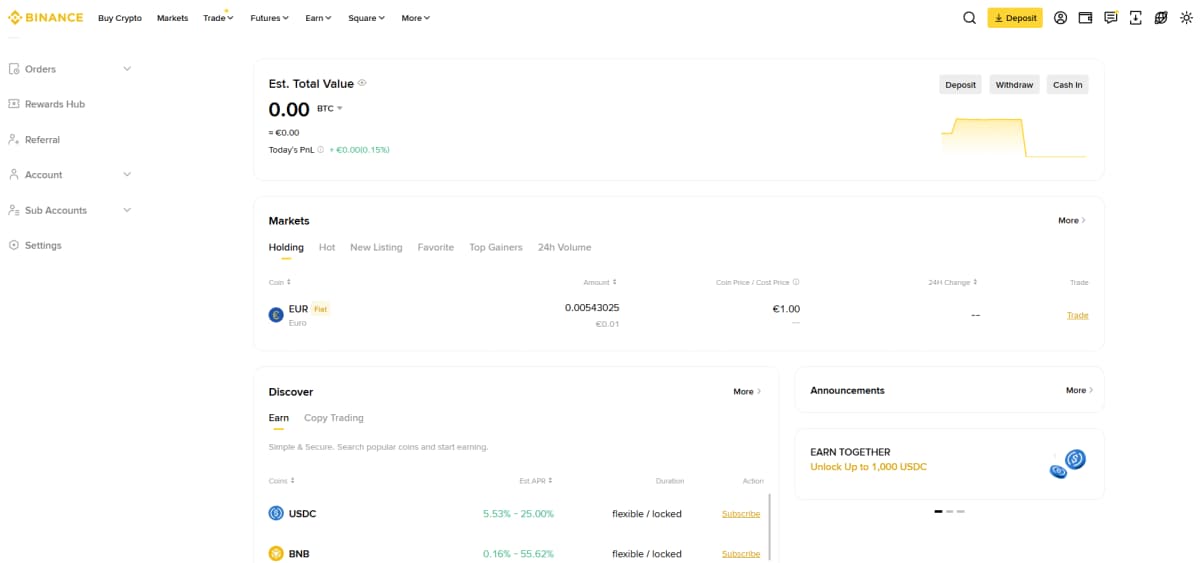This screenshot has height=563, width=1200.
Task: Open the chat messages icon
Action: pos(1111,18)
